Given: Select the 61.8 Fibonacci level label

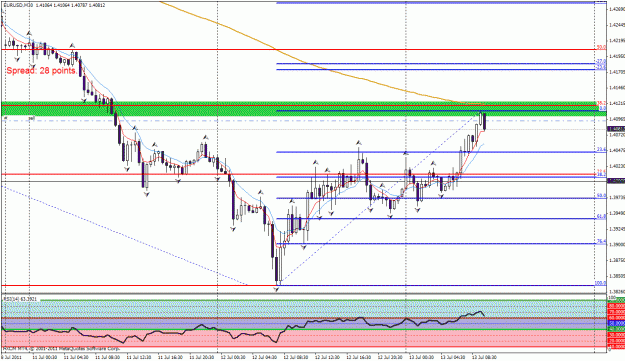Looking at the screenshot, I should click(x=601, y=216).
